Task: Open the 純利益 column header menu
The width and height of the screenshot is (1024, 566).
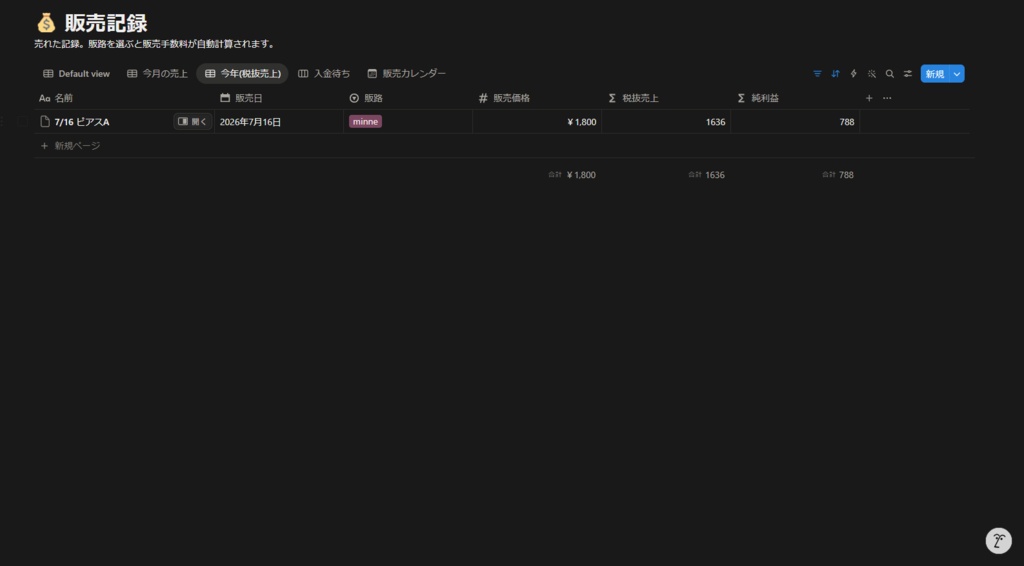Action: [x=795, y=98]
